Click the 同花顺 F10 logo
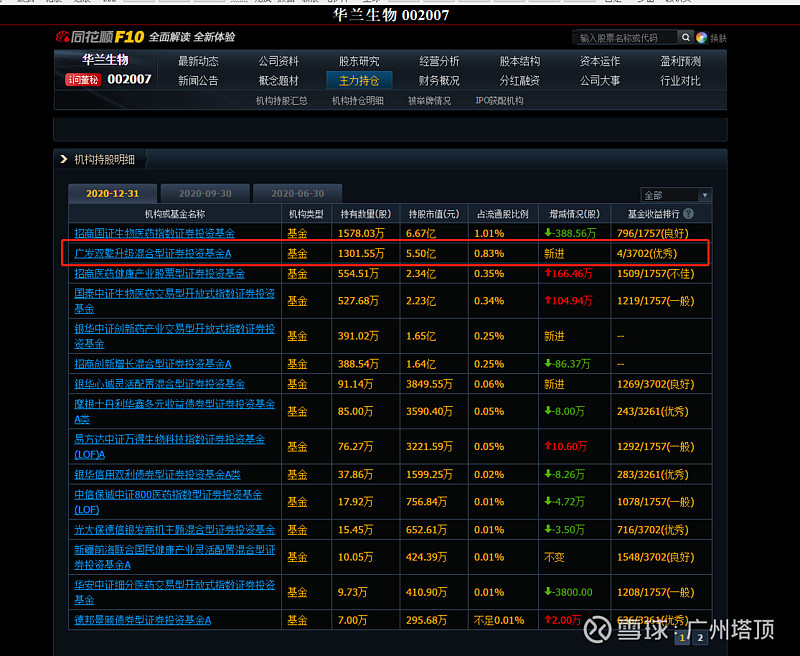 (101, 37)
